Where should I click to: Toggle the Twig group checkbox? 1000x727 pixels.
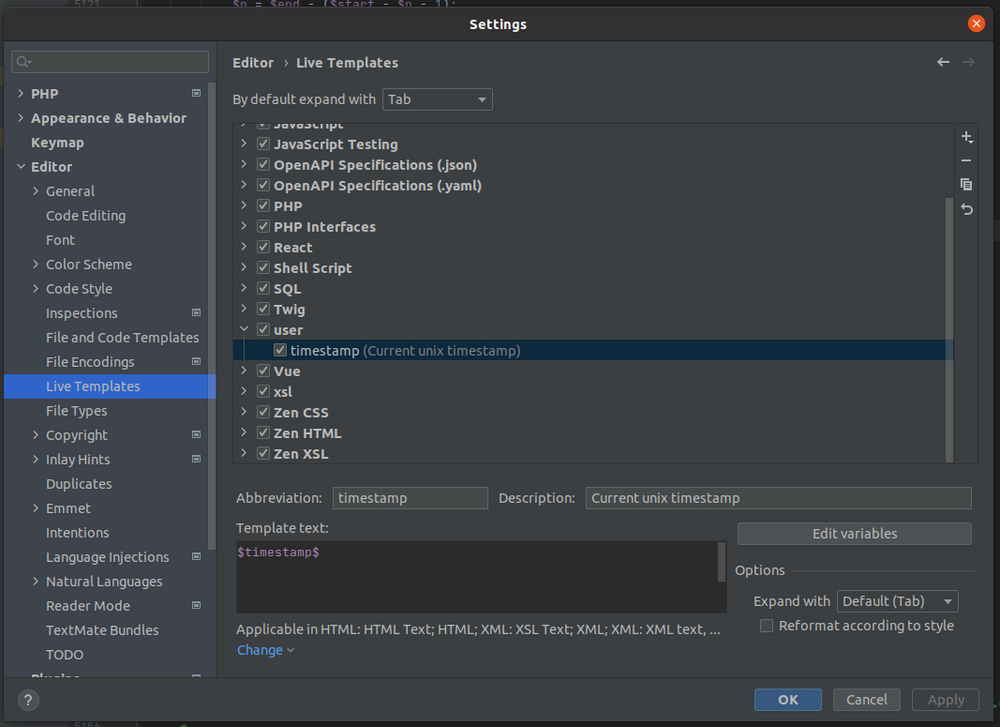(263, 309)
